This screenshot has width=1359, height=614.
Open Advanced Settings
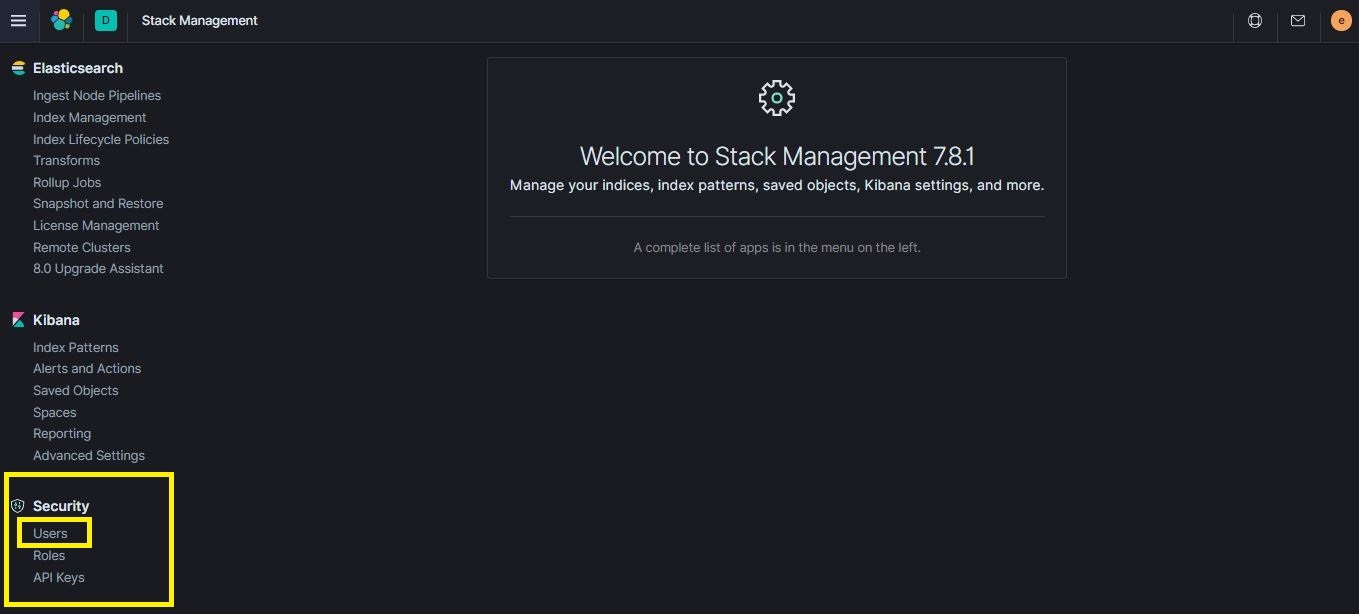point(89,455)
